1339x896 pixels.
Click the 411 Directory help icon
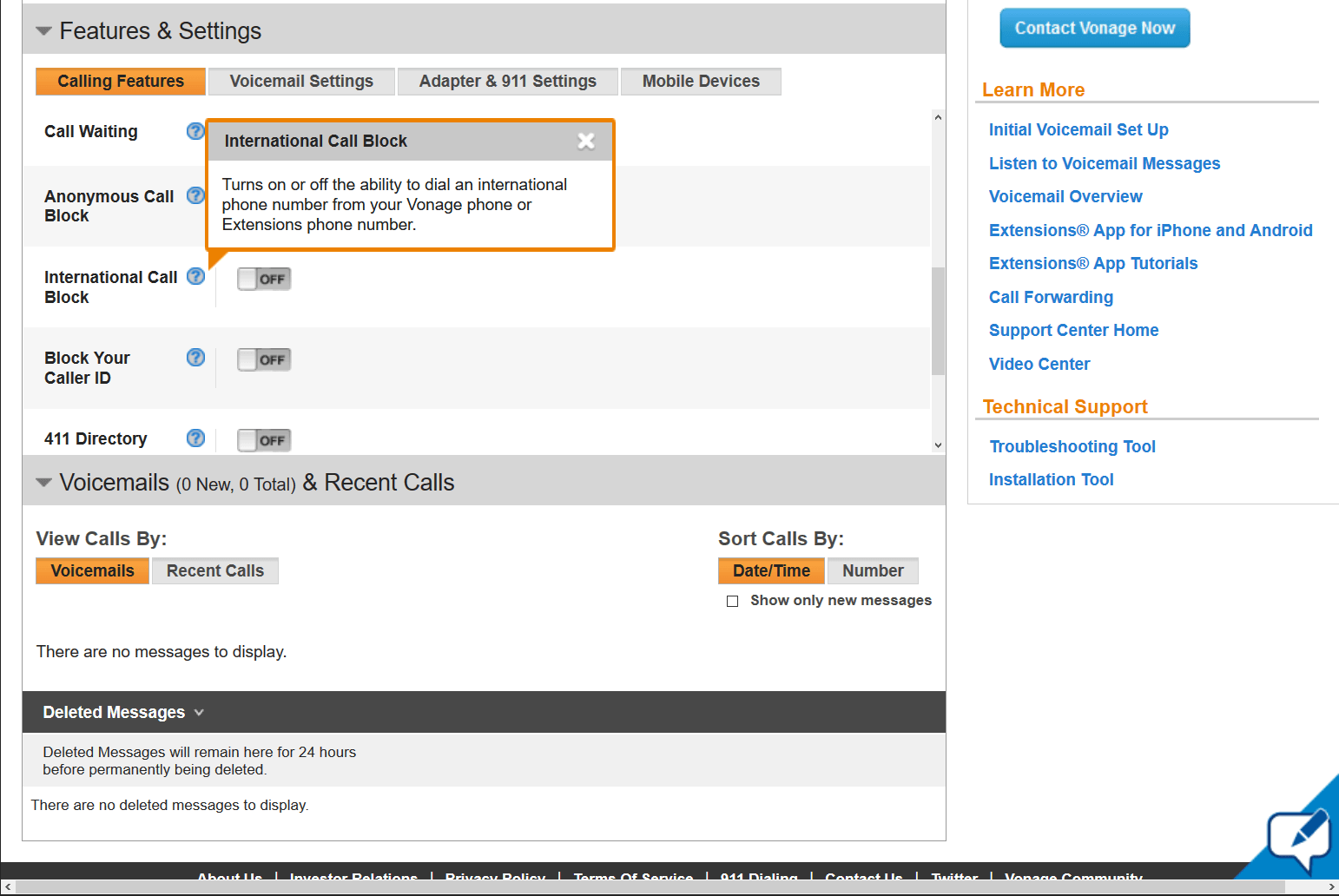coord(196,438)
